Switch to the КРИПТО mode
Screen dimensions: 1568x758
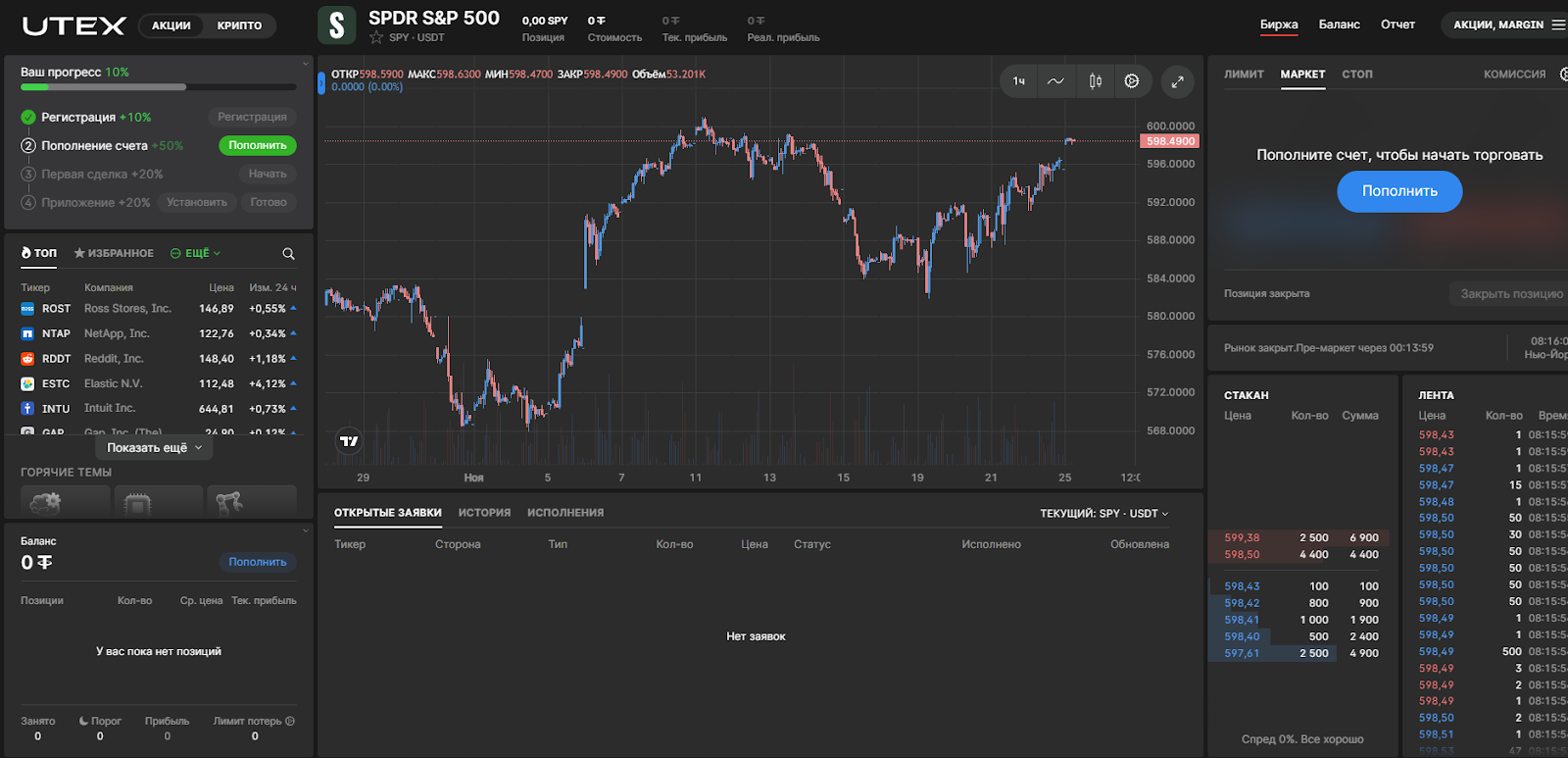(239, 25)
